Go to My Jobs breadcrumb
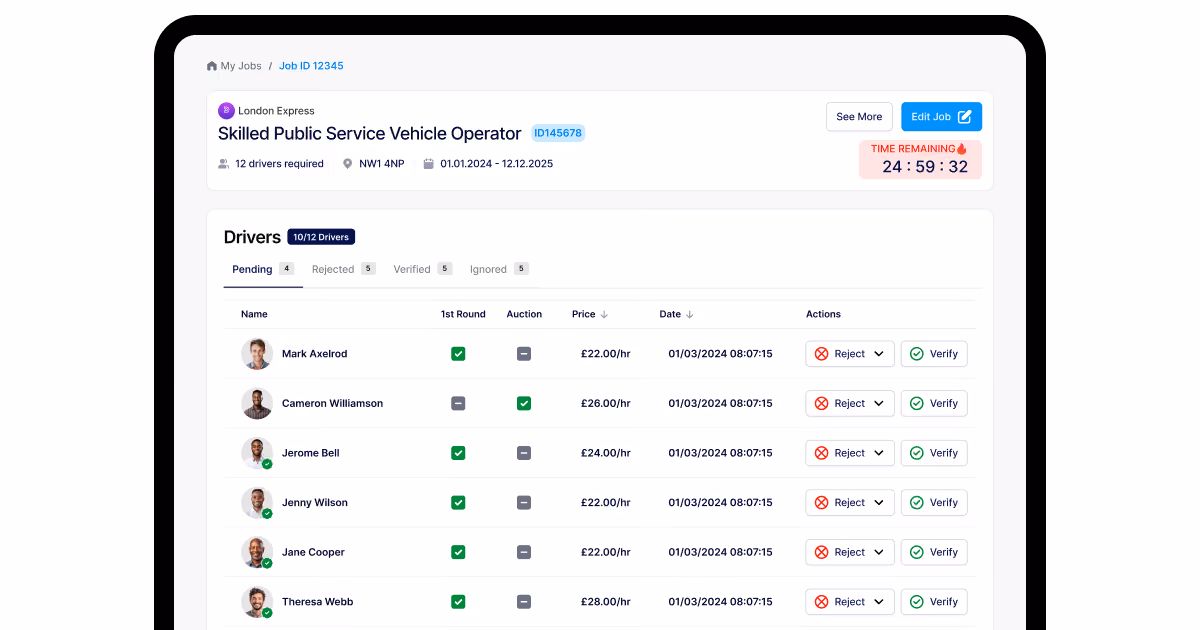This screenshot has width=1200, height=630. (241, 66)
